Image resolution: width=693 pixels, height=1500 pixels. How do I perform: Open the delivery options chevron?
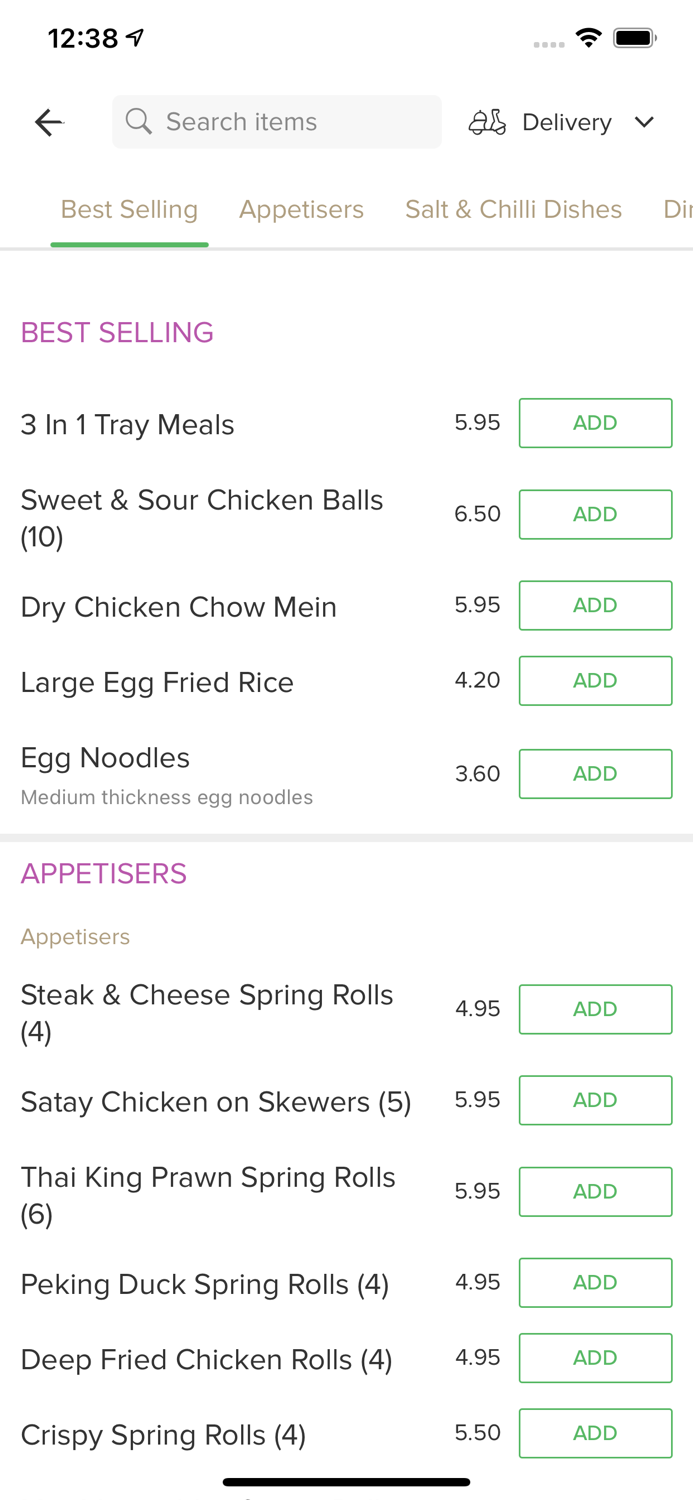[x=645, y=122]
